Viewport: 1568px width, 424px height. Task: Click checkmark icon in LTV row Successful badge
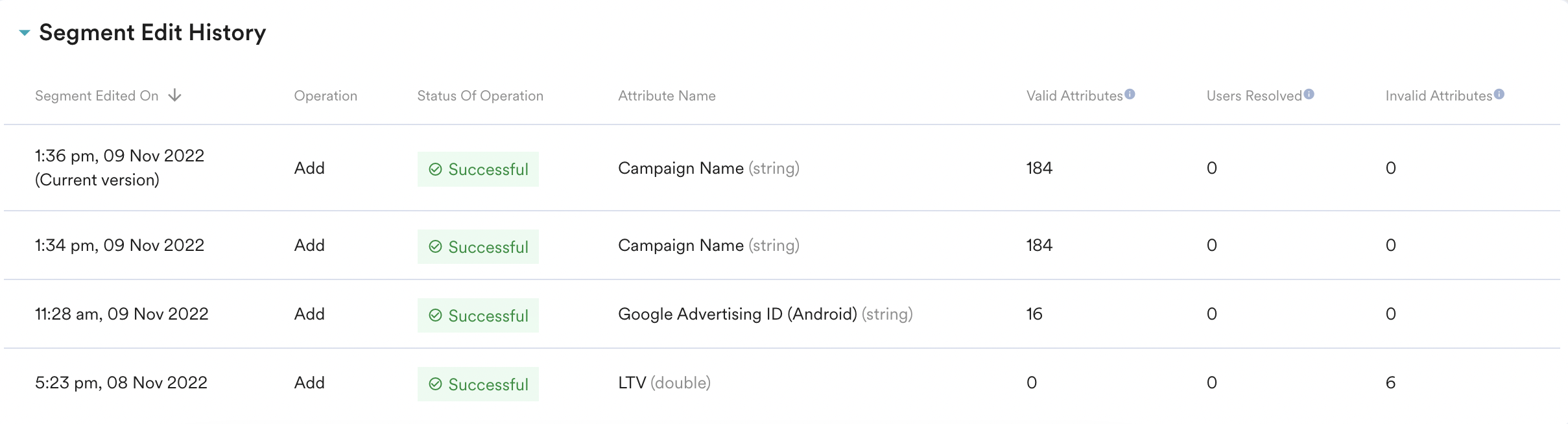(x=435, y=384)
